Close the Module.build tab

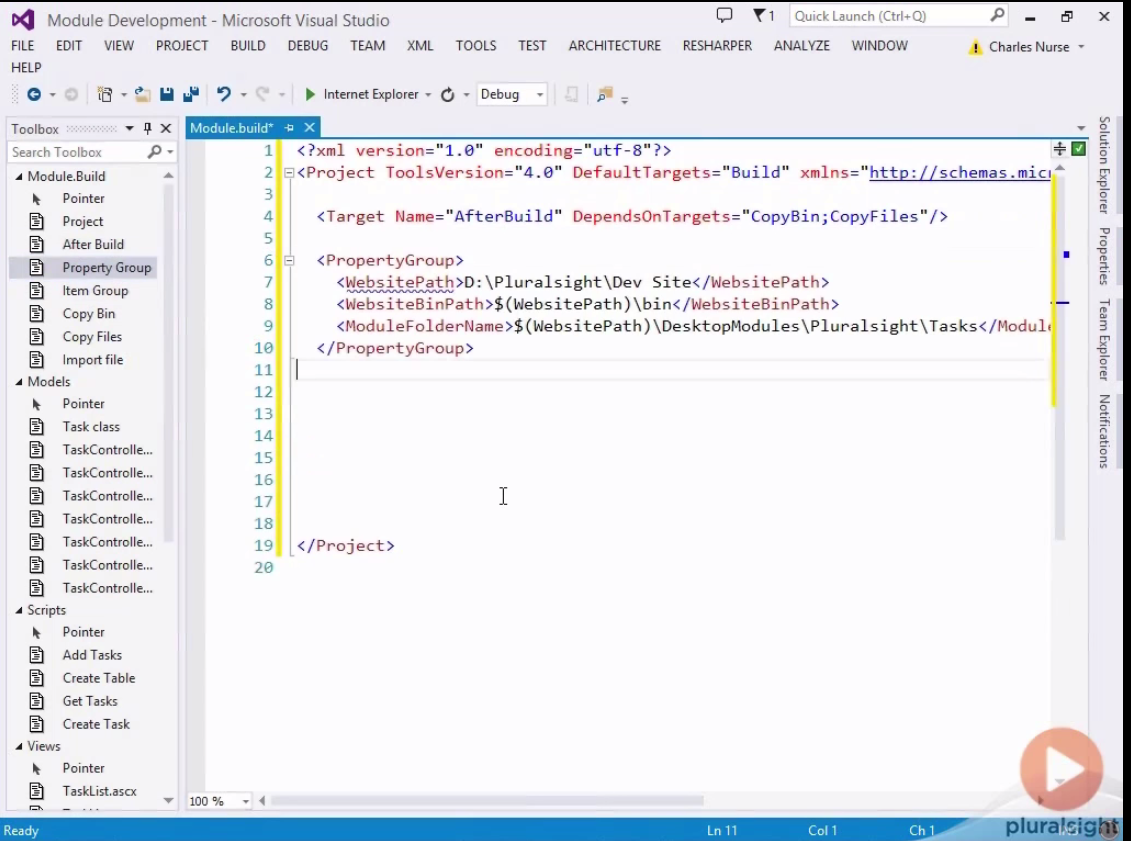pyautogui.click(x=309, y=128)
